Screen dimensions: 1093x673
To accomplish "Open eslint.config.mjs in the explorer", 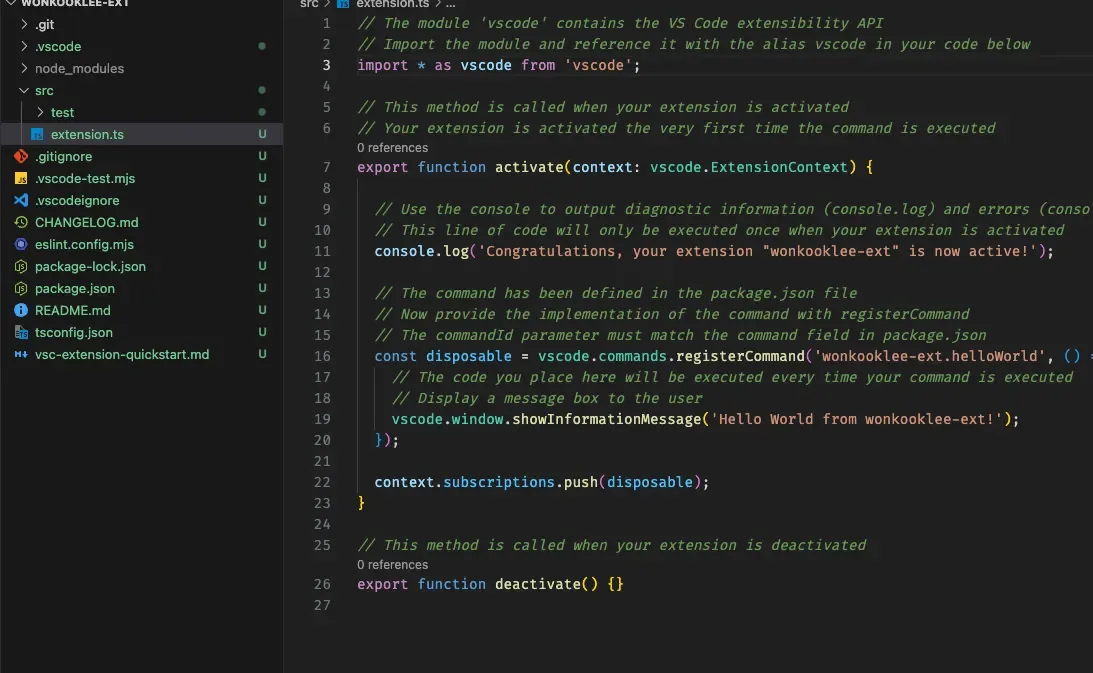I will [84, 244].
